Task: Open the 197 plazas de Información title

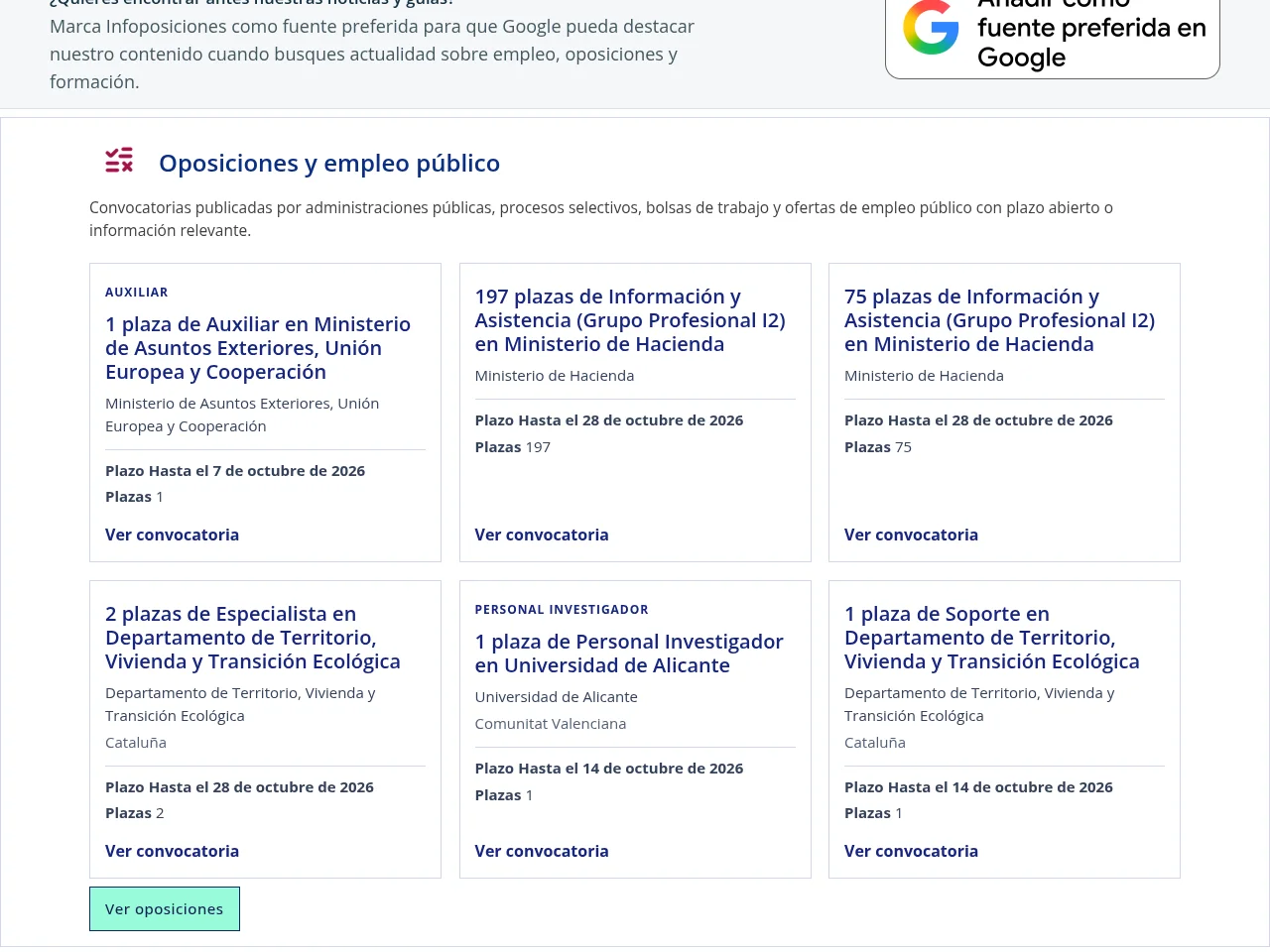Action: point(630,320)
